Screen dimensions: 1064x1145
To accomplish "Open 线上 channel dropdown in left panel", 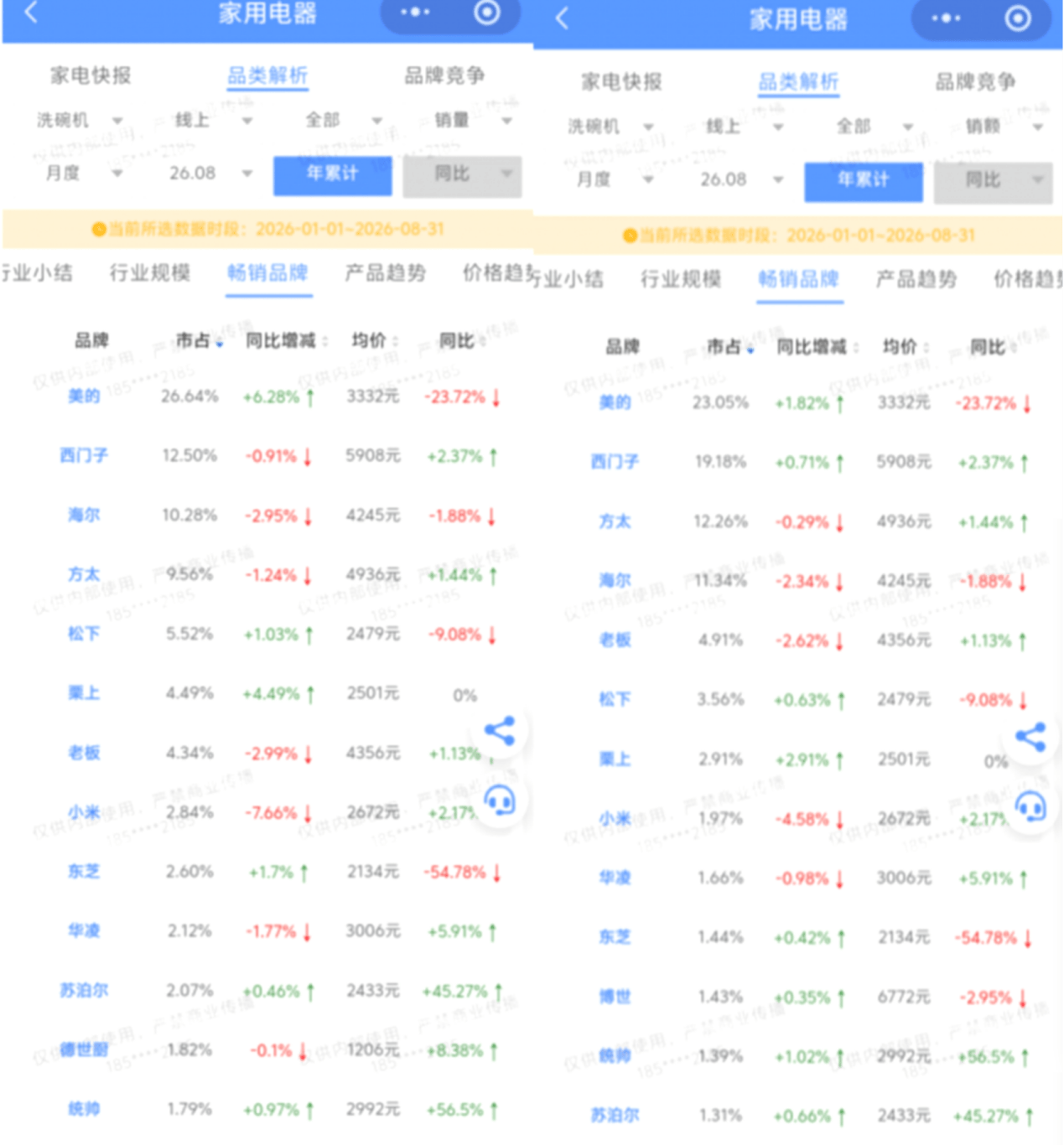I will pos(213,121).
